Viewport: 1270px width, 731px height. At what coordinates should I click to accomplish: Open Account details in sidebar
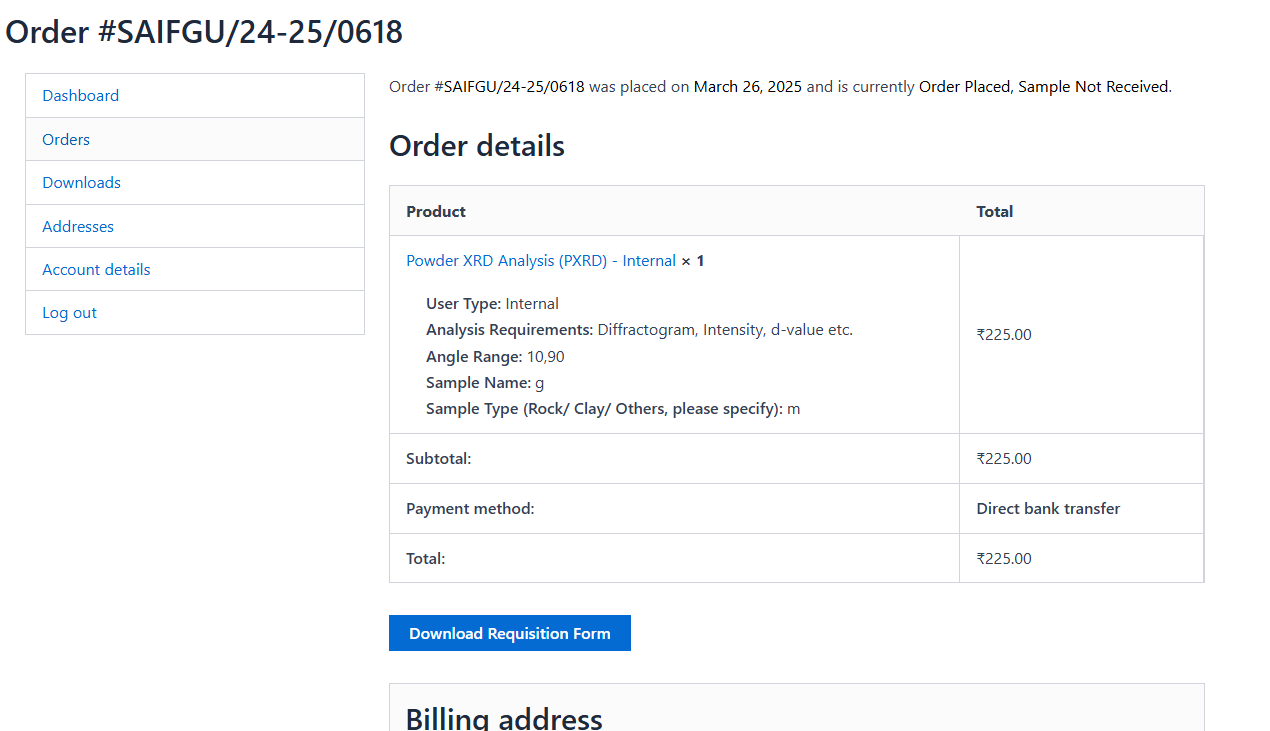pyautogui.click(x=96, y=270)
